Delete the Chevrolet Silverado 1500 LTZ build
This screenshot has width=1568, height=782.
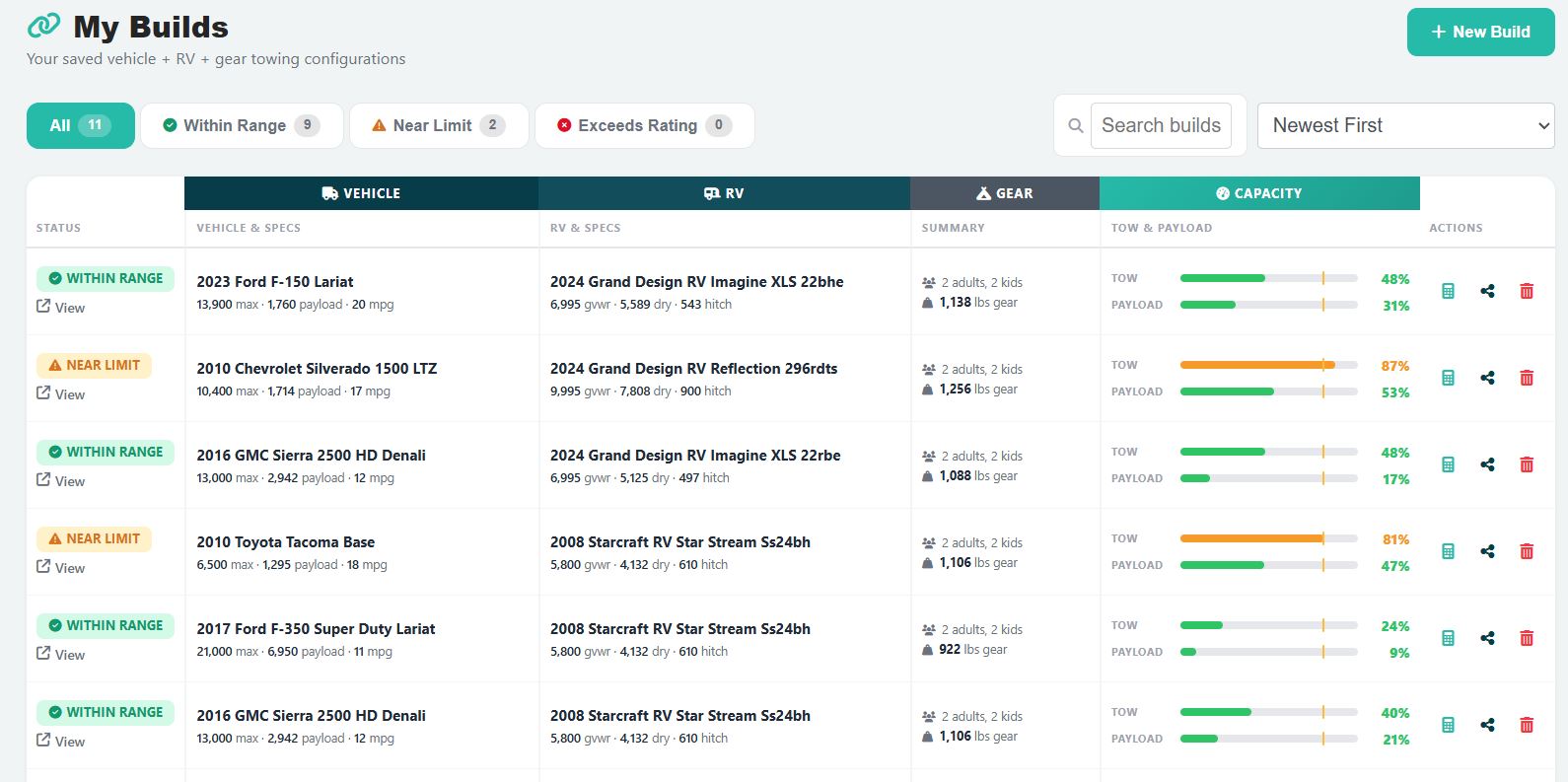(1527, 378)
